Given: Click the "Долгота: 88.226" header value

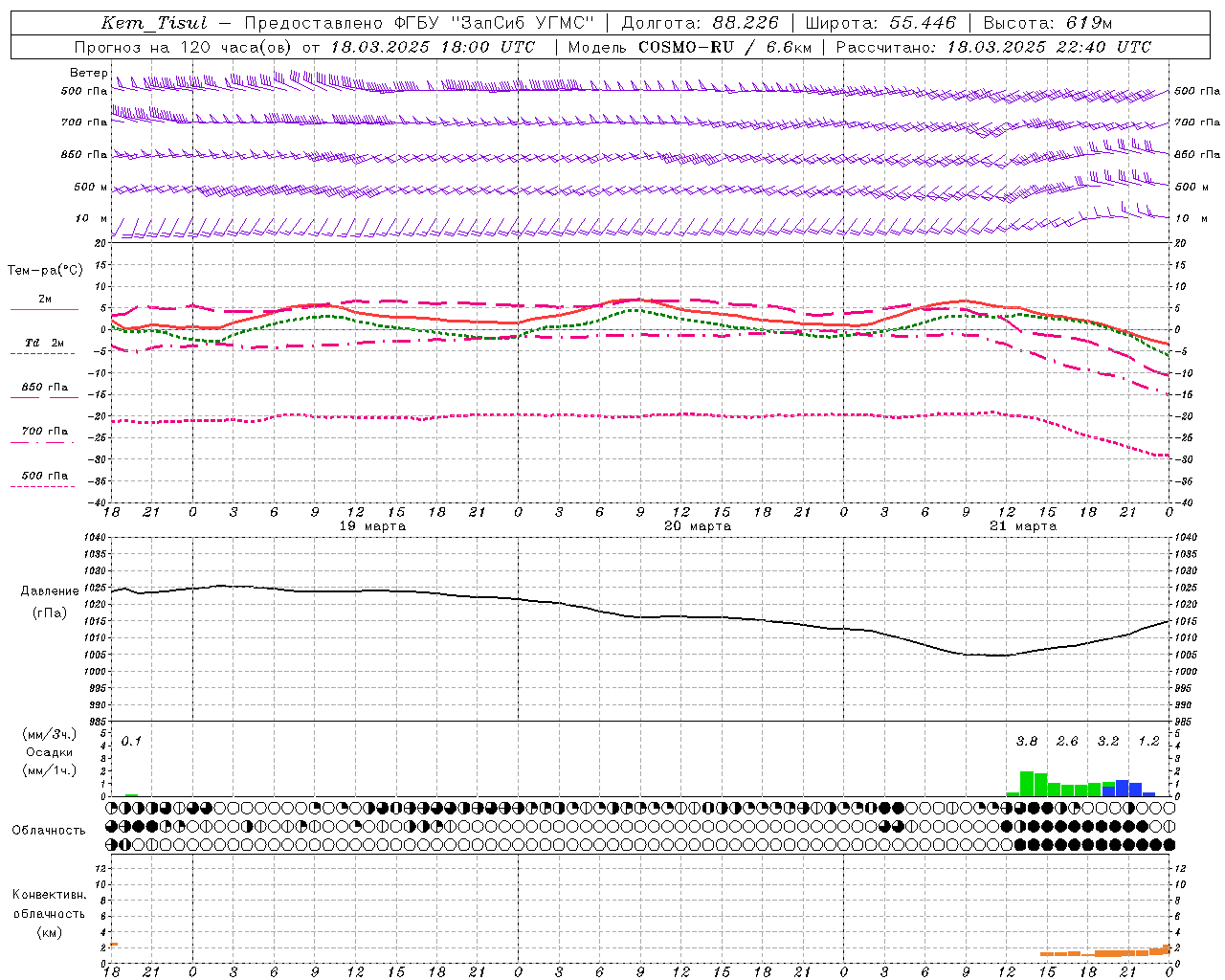Looking at the screenshot, I should (x=701, y=23).
